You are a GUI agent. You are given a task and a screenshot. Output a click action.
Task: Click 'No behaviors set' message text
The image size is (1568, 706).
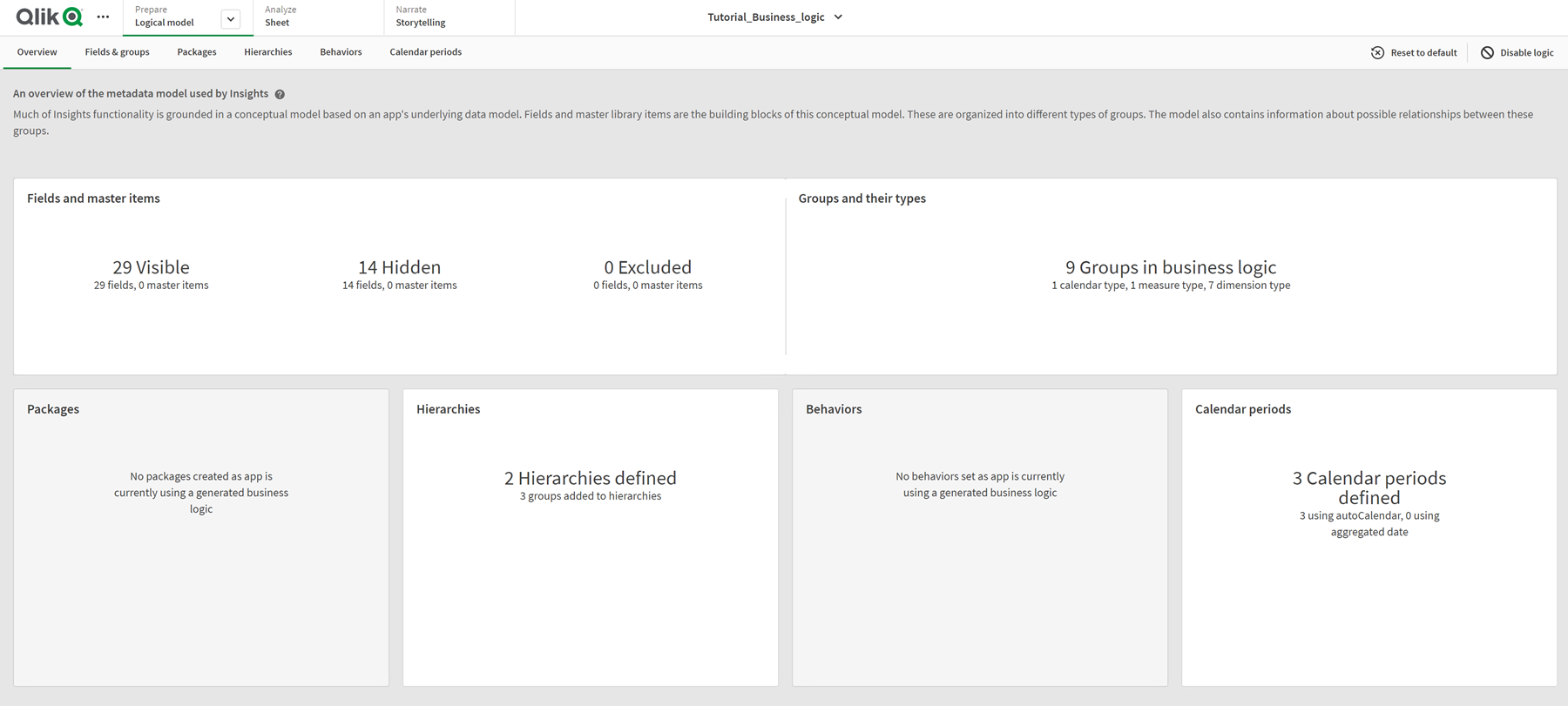980,484
